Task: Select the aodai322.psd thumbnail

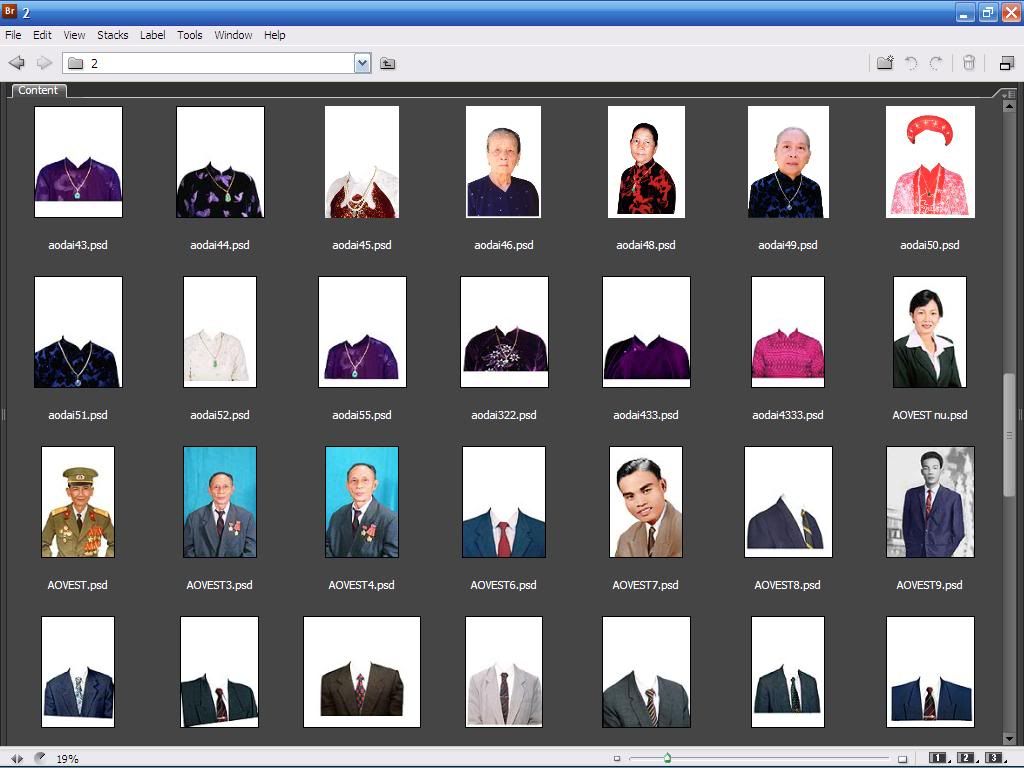Action: coord(504,332)
